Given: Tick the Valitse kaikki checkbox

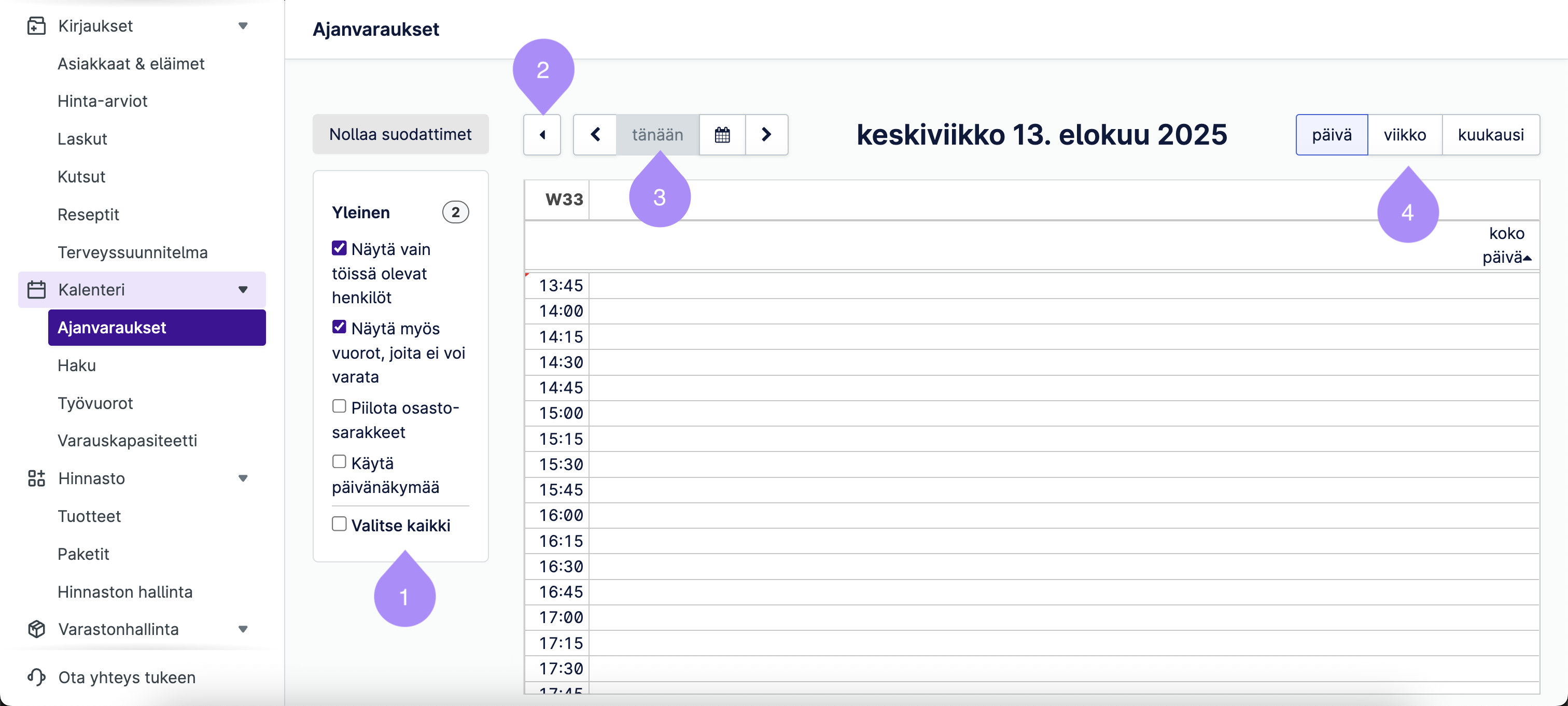Looking at the screenshot, I should tap(339, 524).
